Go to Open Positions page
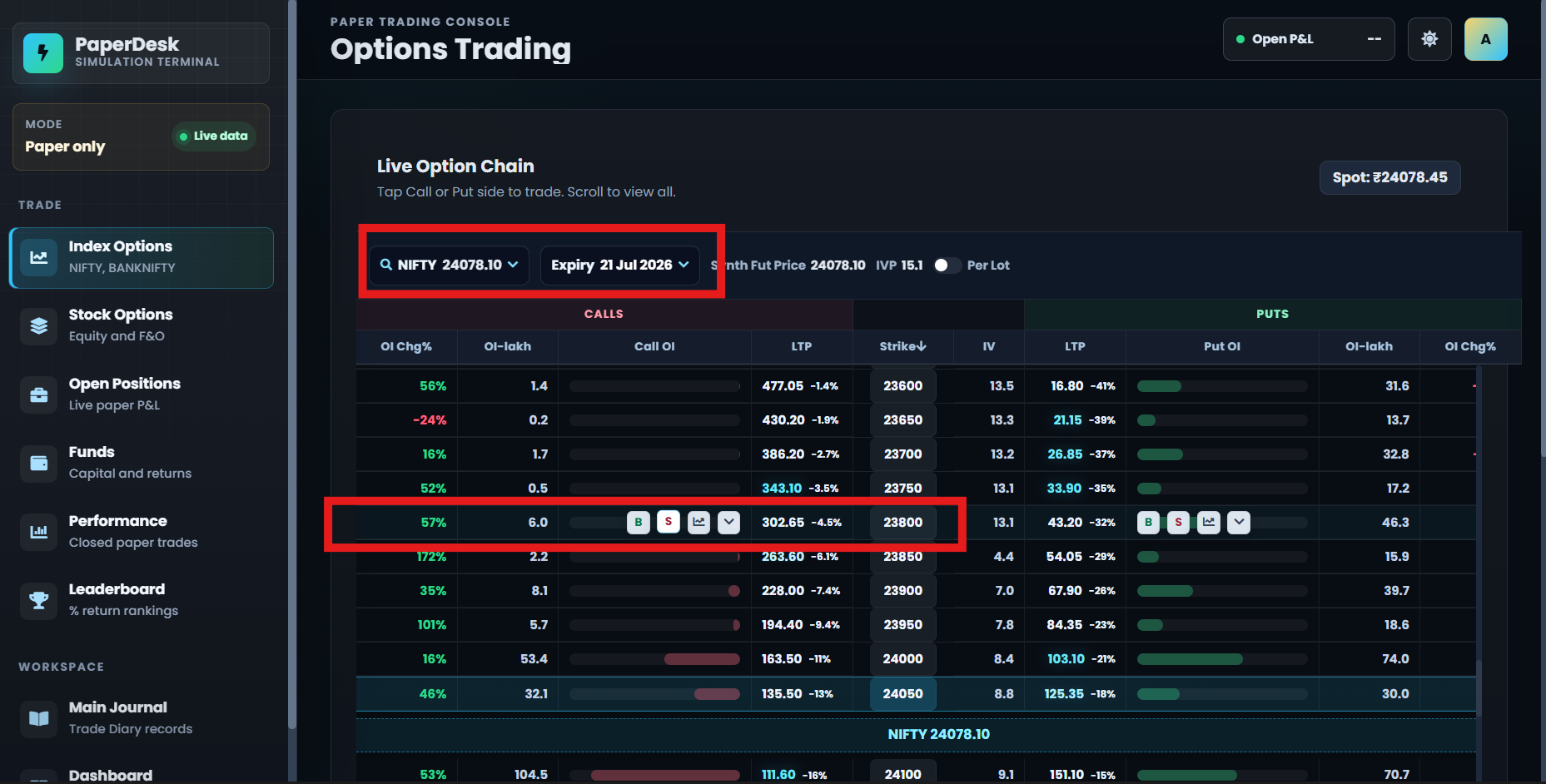The image size is (1546, 784). click(142, 394)
